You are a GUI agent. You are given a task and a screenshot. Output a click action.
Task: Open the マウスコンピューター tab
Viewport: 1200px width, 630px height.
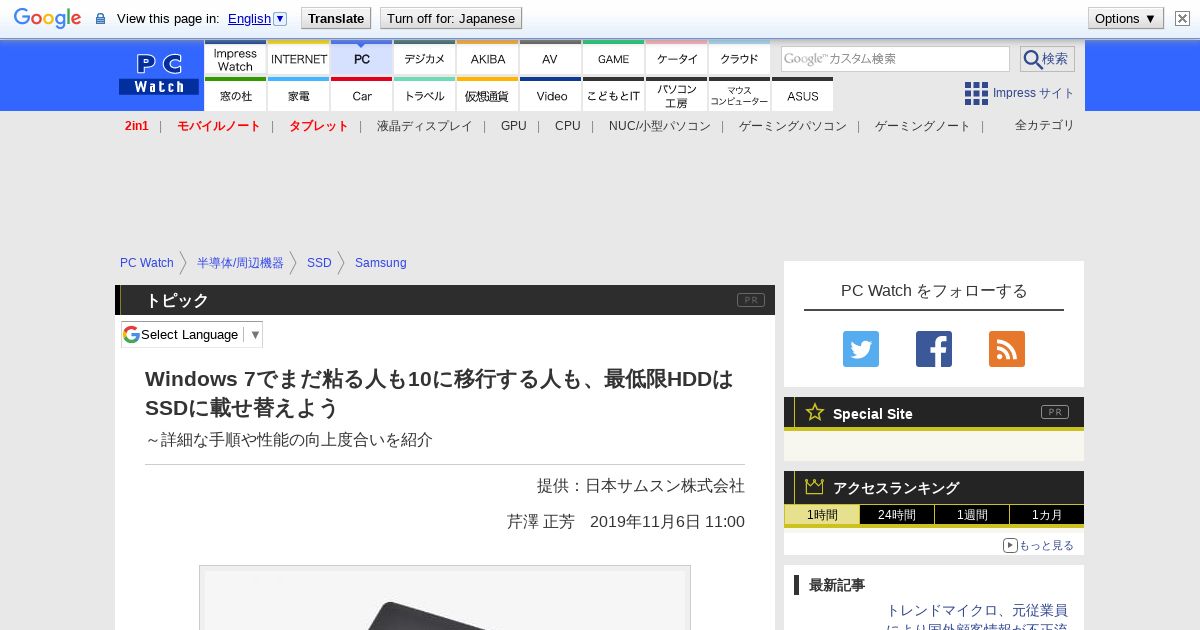[x=739, y=95]
